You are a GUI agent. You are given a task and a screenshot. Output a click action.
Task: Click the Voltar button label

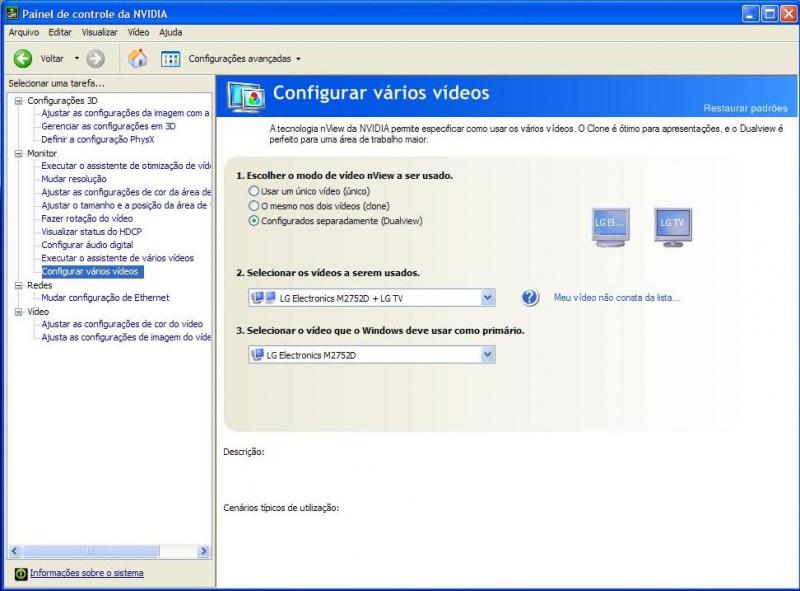click(52, 59)
